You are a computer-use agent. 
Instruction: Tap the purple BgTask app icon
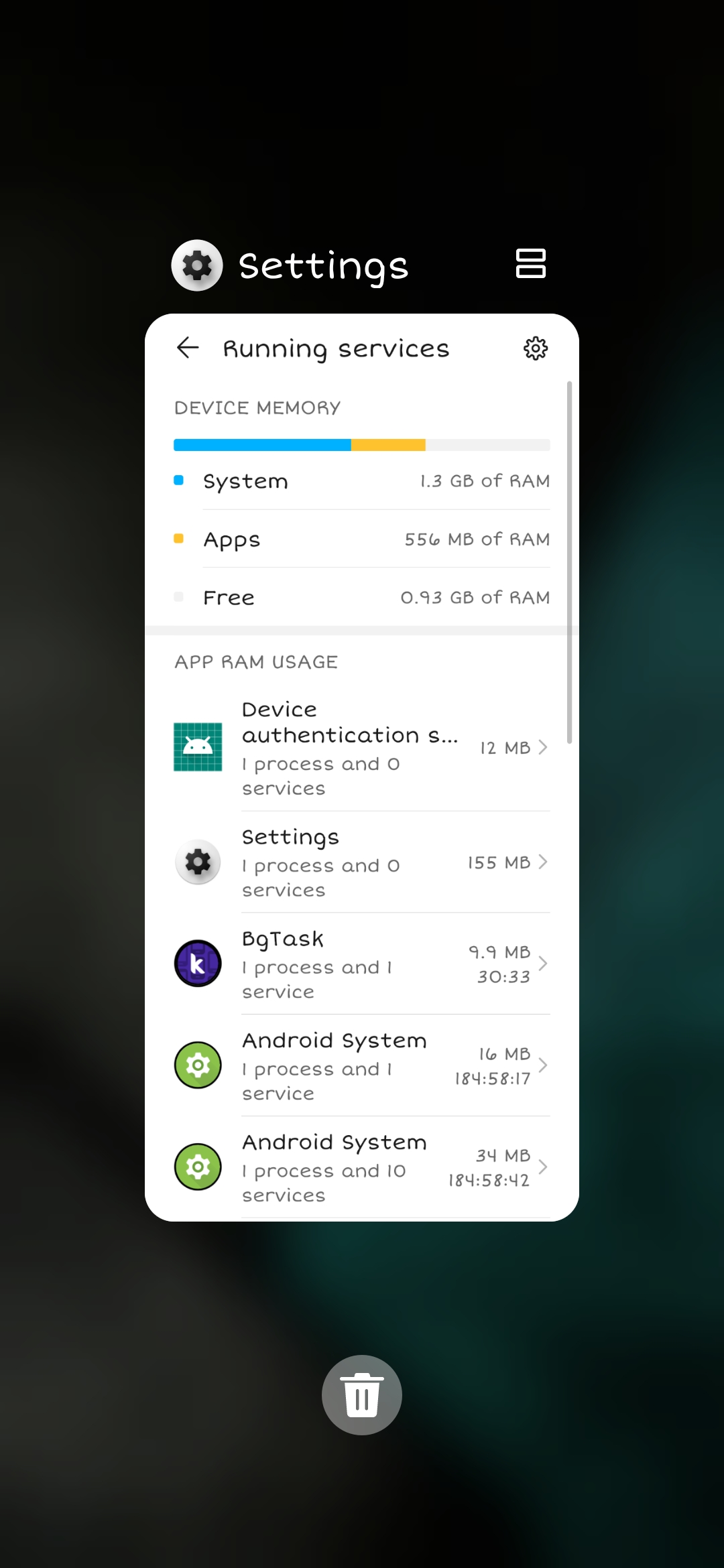[x=198, y=964]
